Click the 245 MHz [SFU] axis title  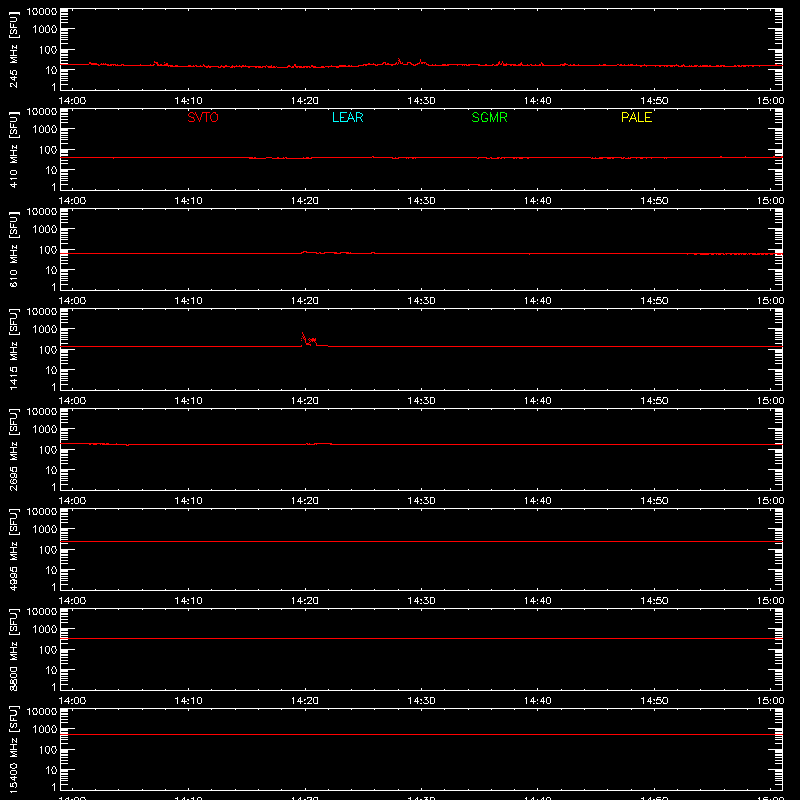[13, 49]
